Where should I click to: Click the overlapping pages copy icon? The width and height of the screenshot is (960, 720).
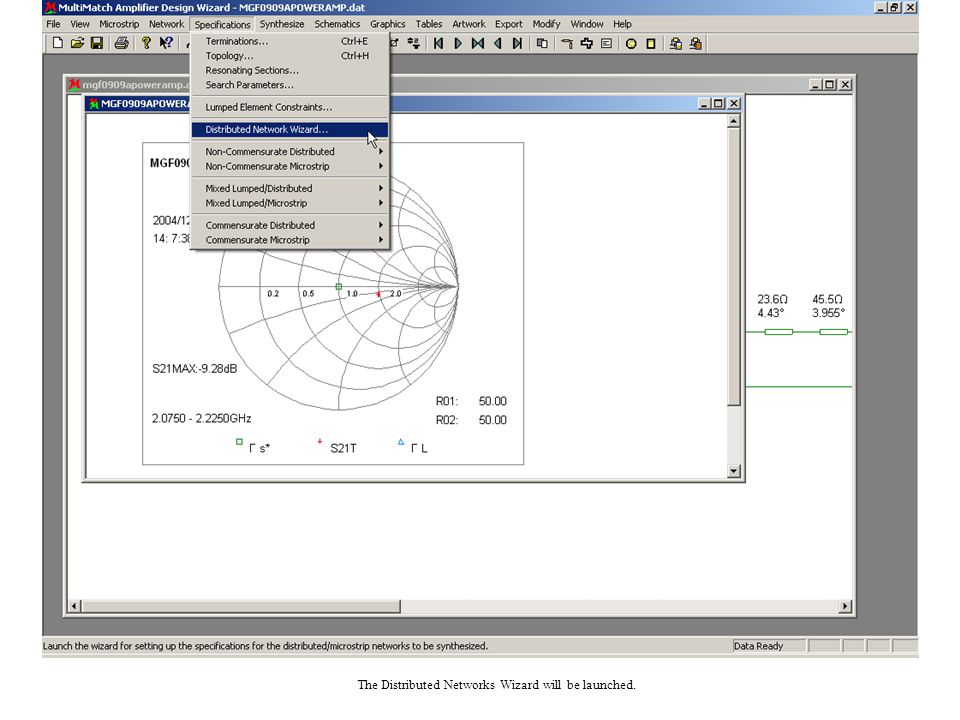542,43
